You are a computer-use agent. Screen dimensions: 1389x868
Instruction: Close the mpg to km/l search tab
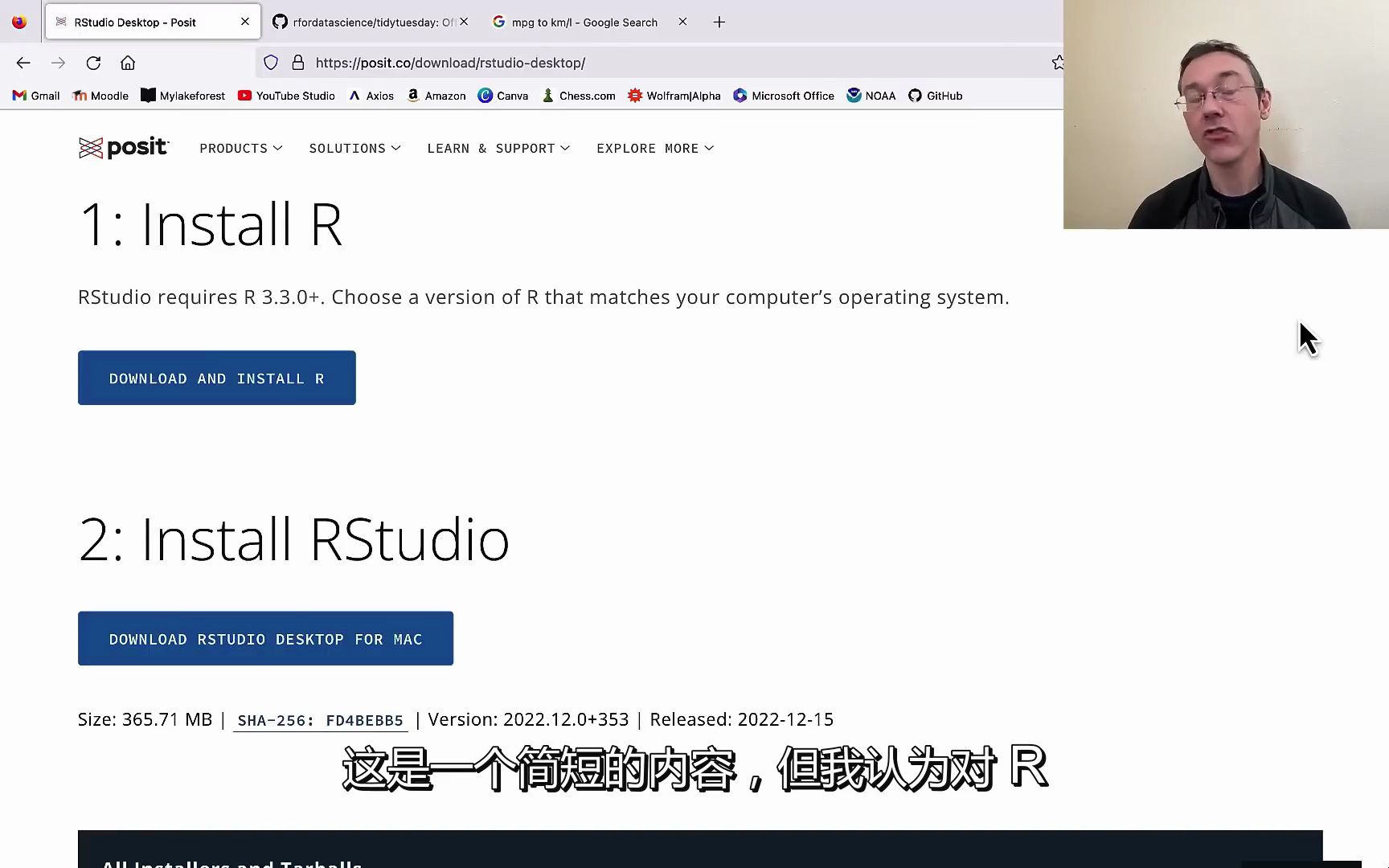[682, 22]
